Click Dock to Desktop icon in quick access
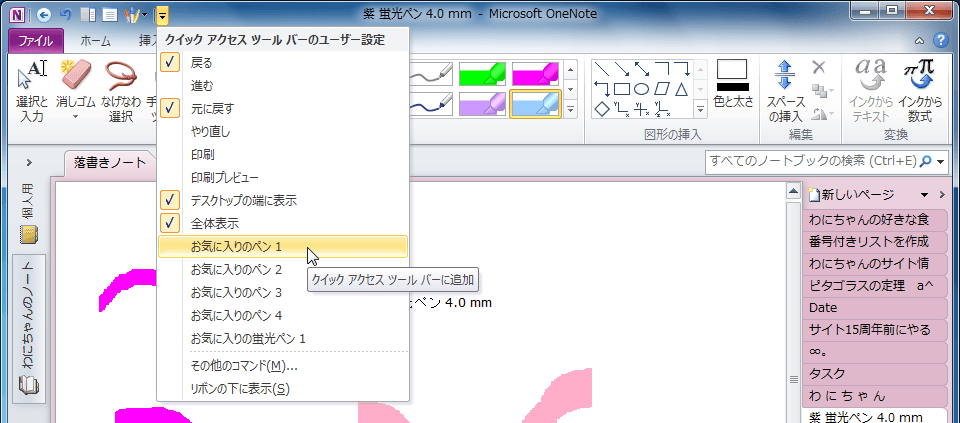Image resolution: width=960 pixels, height=423 pixels. pos(88,13)
